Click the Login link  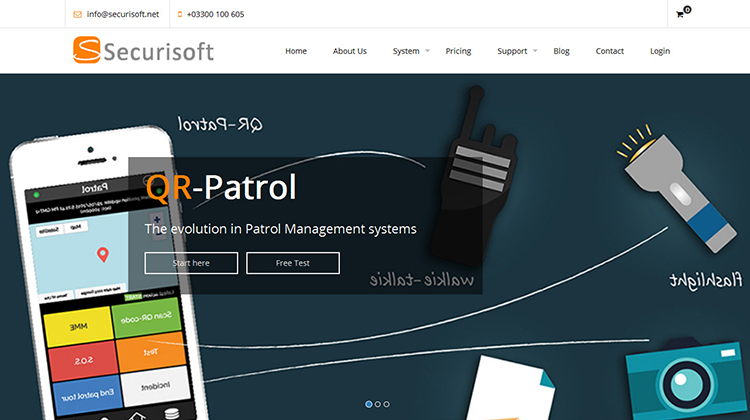click(x=660, y=51)
